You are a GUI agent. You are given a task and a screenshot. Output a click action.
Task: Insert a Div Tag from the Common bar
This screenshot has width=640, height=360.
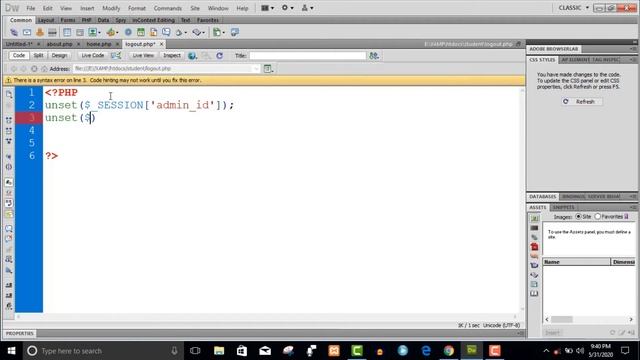click(x=80, y=32)
